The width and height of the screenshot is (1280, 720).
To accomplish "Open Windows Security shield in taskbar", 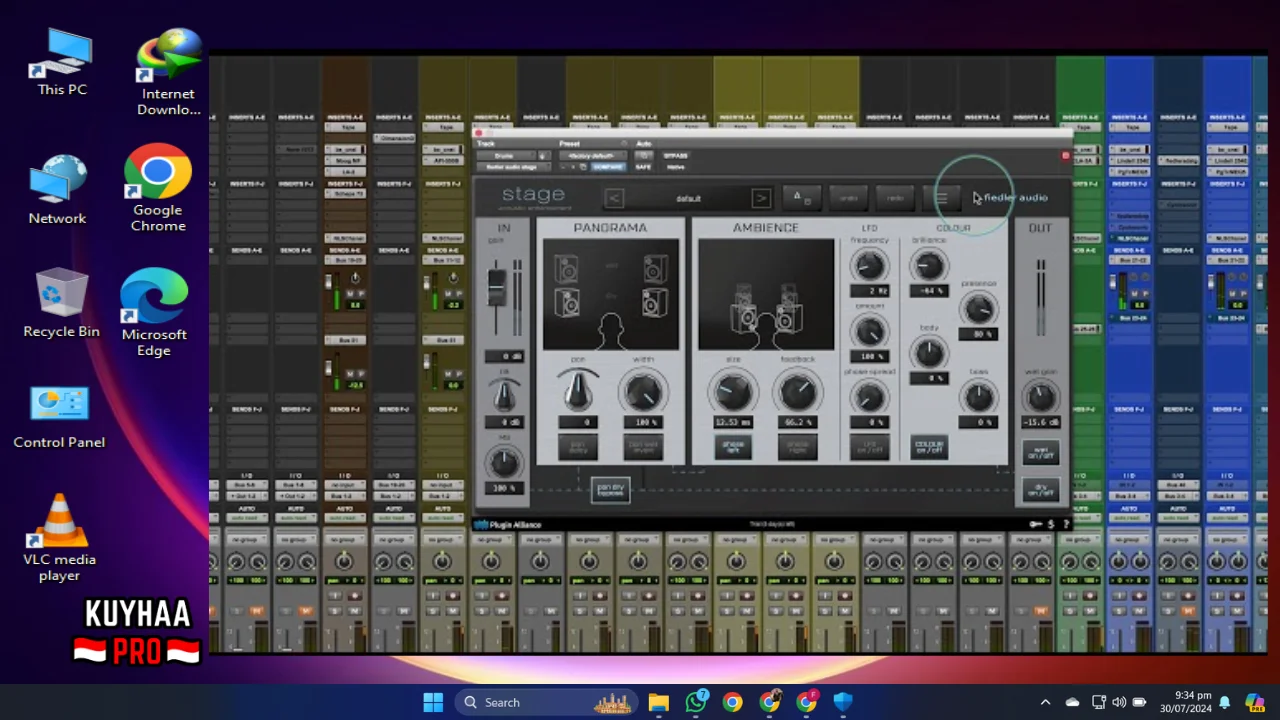I will pyautogui.click(x=843, y=702).
